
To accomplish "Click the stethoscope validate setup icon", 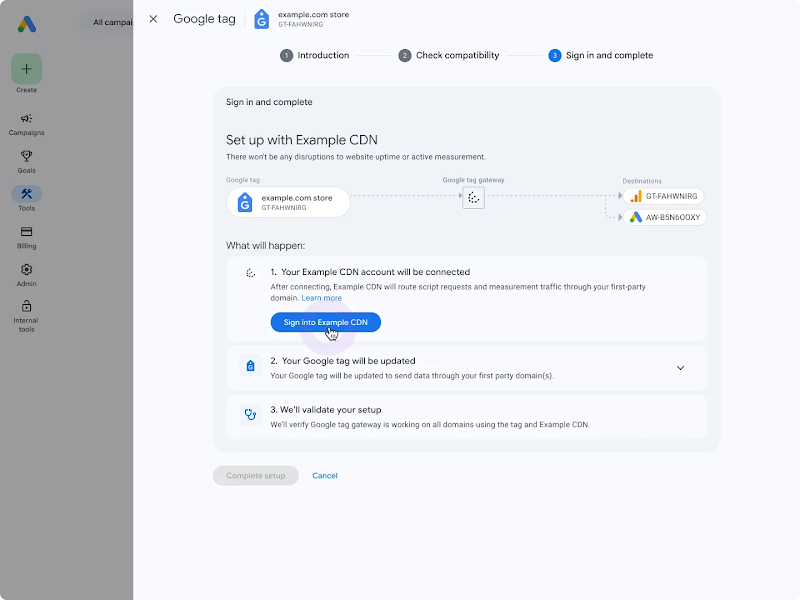I will coord(250,415).
